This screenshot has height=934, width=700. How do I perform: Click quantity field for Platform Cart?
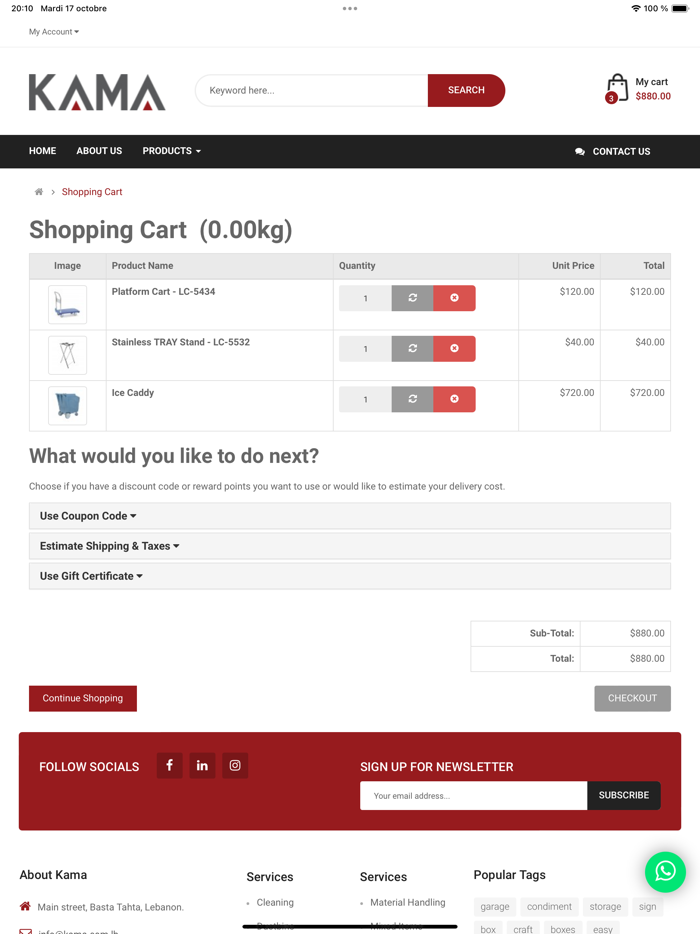[x=365, y=298]
